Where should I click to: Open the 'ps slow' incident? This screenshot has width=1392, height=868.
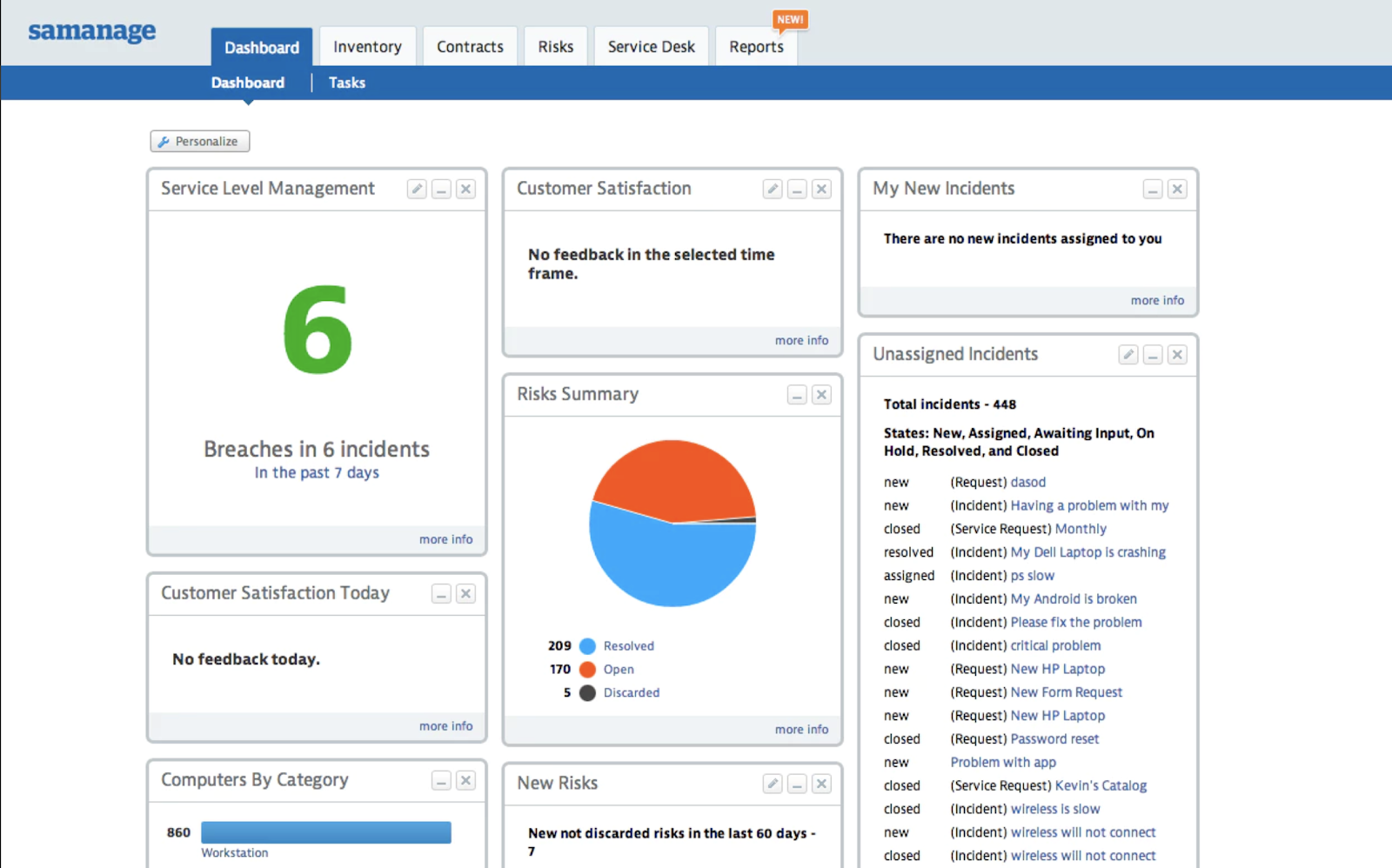[x=1033, y=576]
